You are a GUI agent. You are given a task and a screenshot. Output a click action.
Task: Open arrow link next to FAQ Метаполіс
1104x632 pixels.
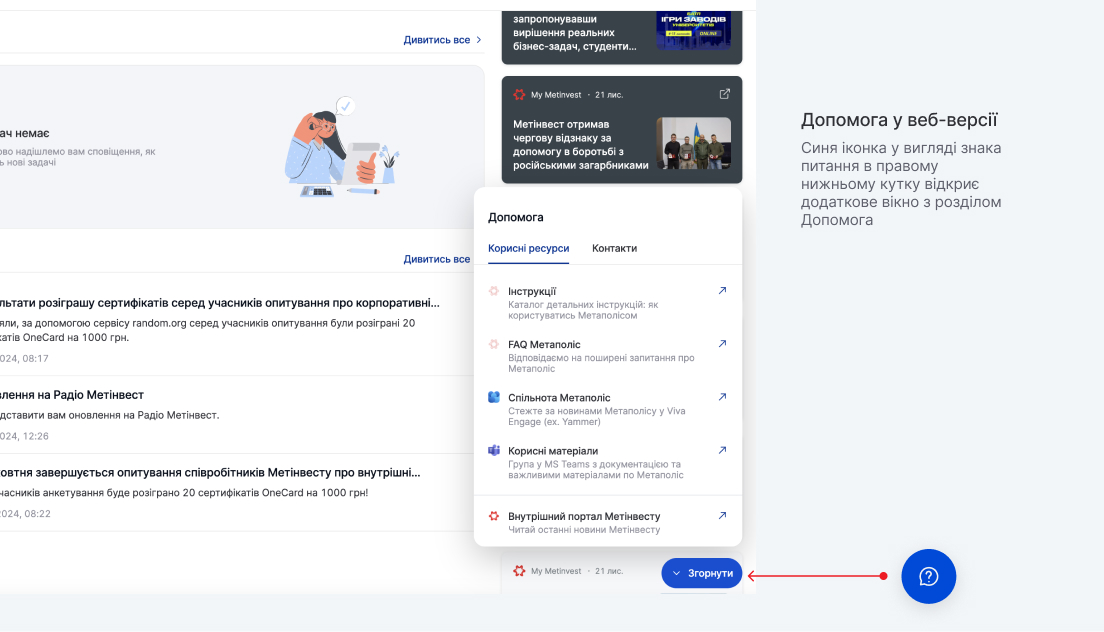[722, 344]
